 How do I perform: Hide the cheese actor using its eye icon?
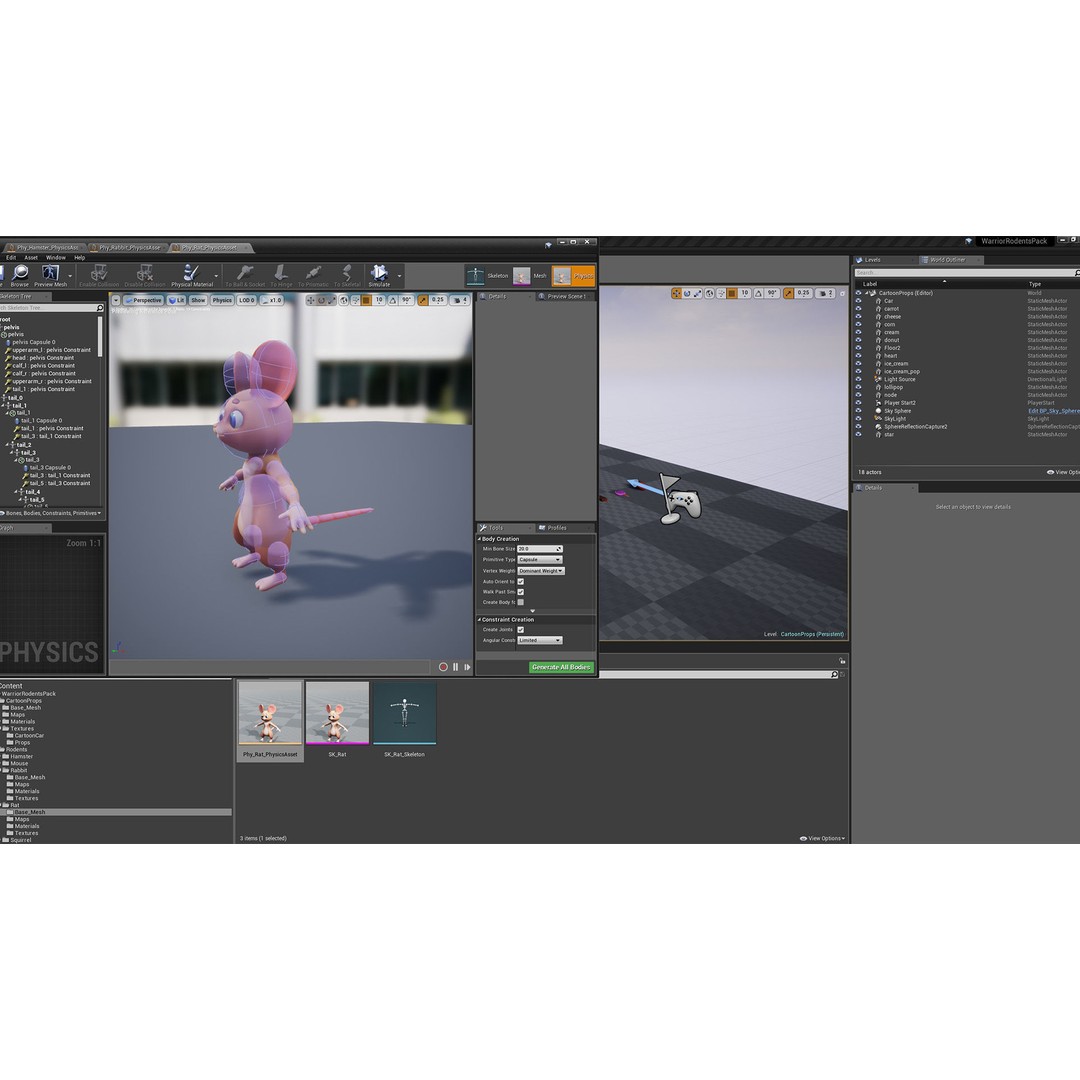coord(858,316)
